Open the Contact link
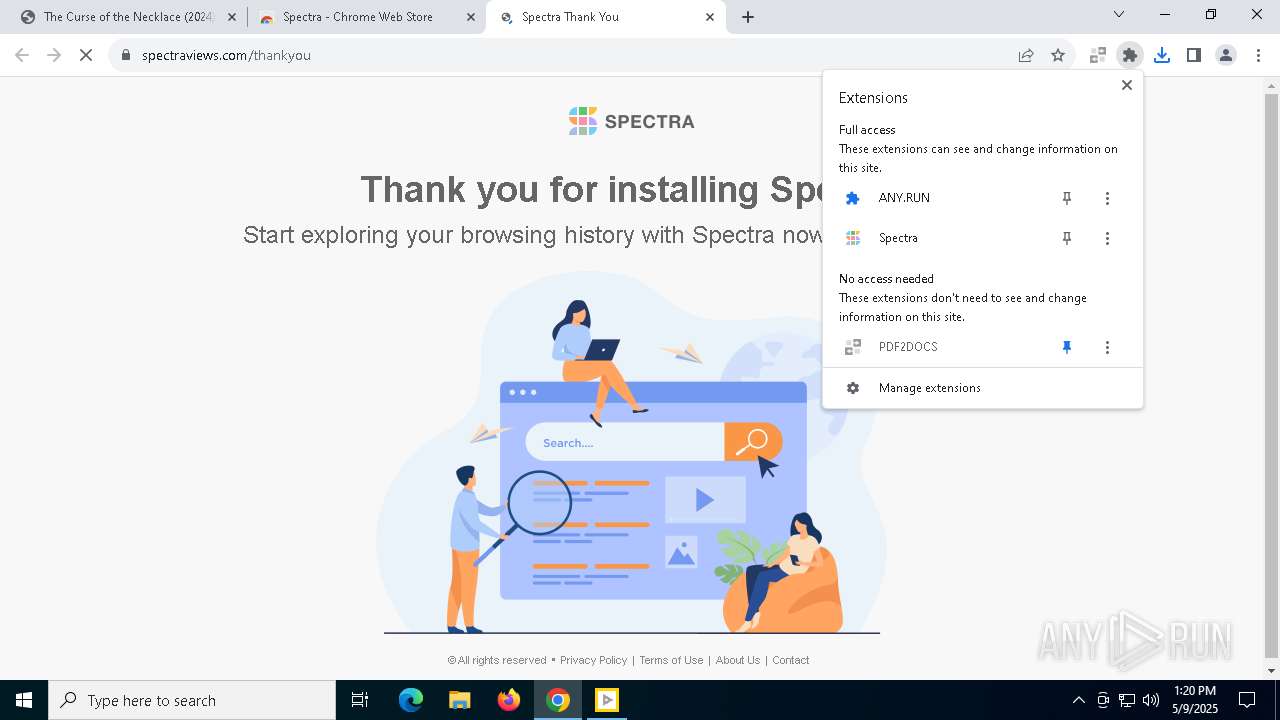 click(791, 660)
